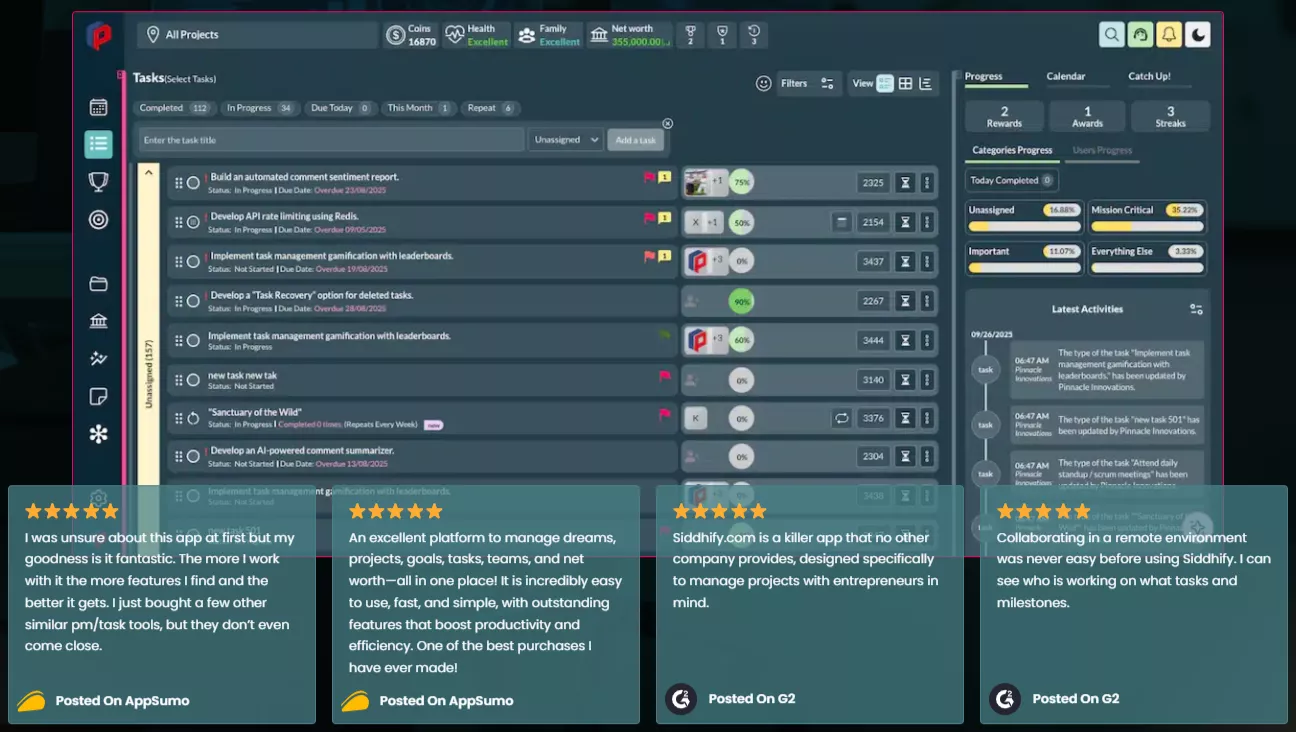The height and width of the screenshot is (732, 1296).
Task: Click the rewards counter icon showing 2 in the header
Action: (x=689, y=35)
